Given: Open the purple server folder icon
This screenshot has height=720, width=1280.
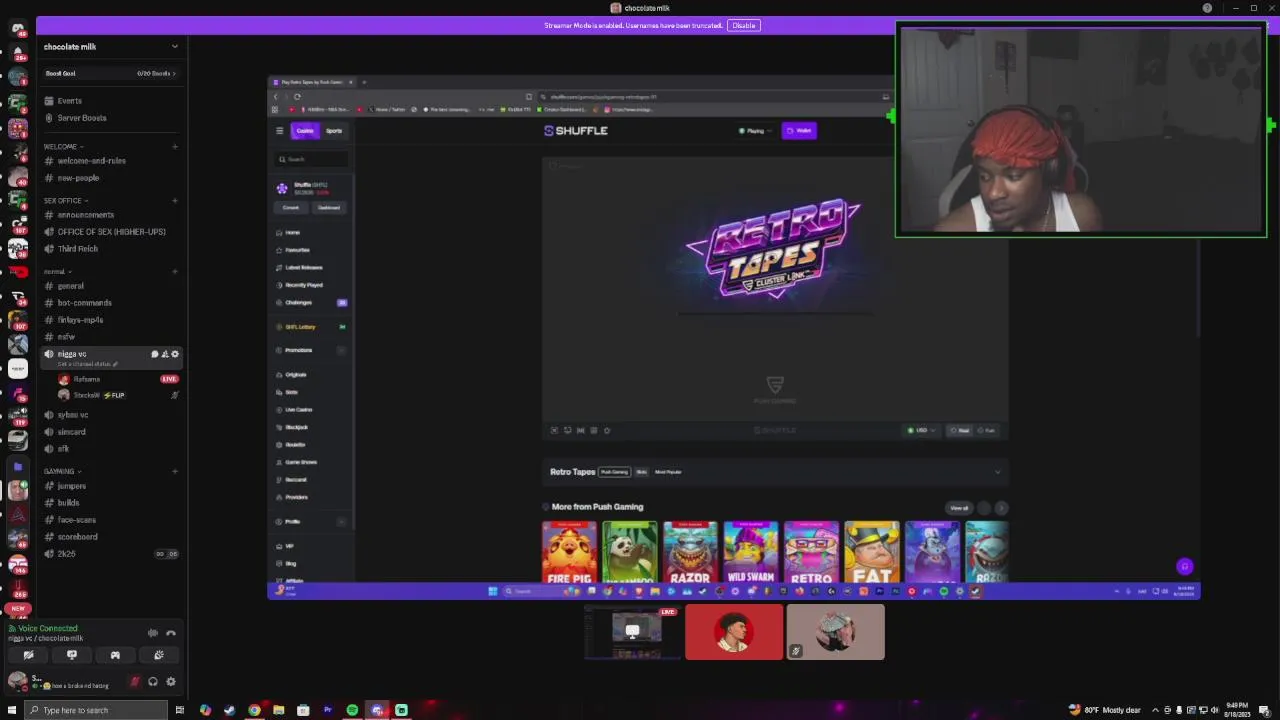Looking at the screenshot, I should pyautogui.click(x=18, y=467).
